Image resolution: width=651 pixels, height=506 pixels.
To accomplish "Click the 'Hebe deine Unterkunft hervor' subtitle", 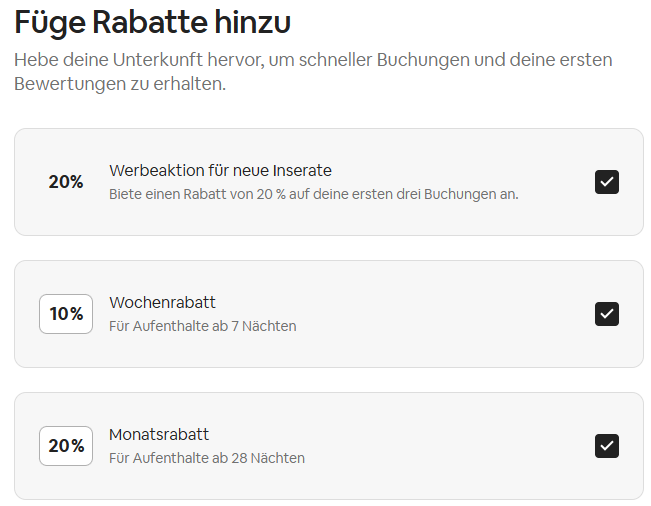I will 313,72.
